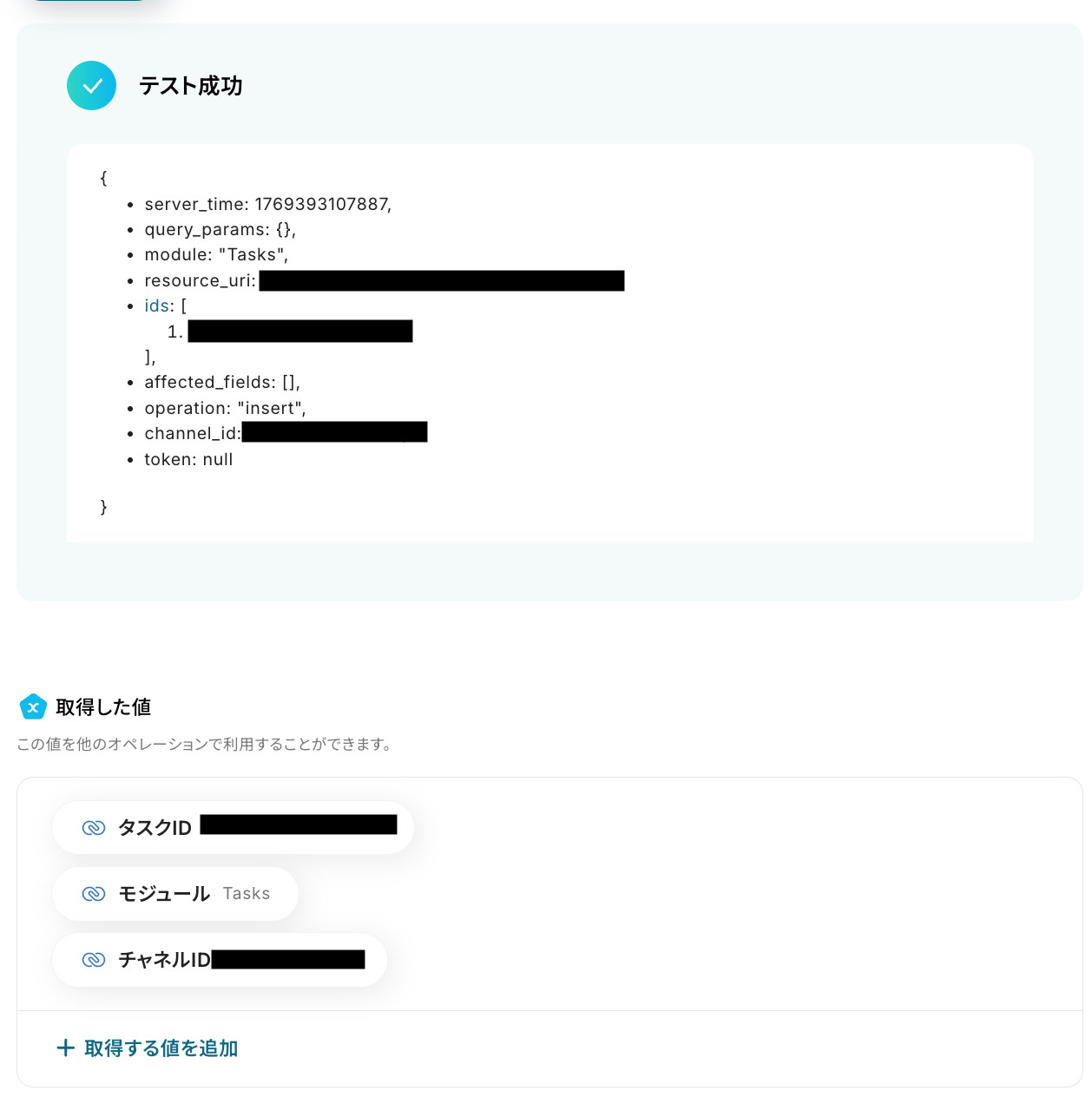Click the blue pentagon icon beside 取得した値

coord(33,707)
